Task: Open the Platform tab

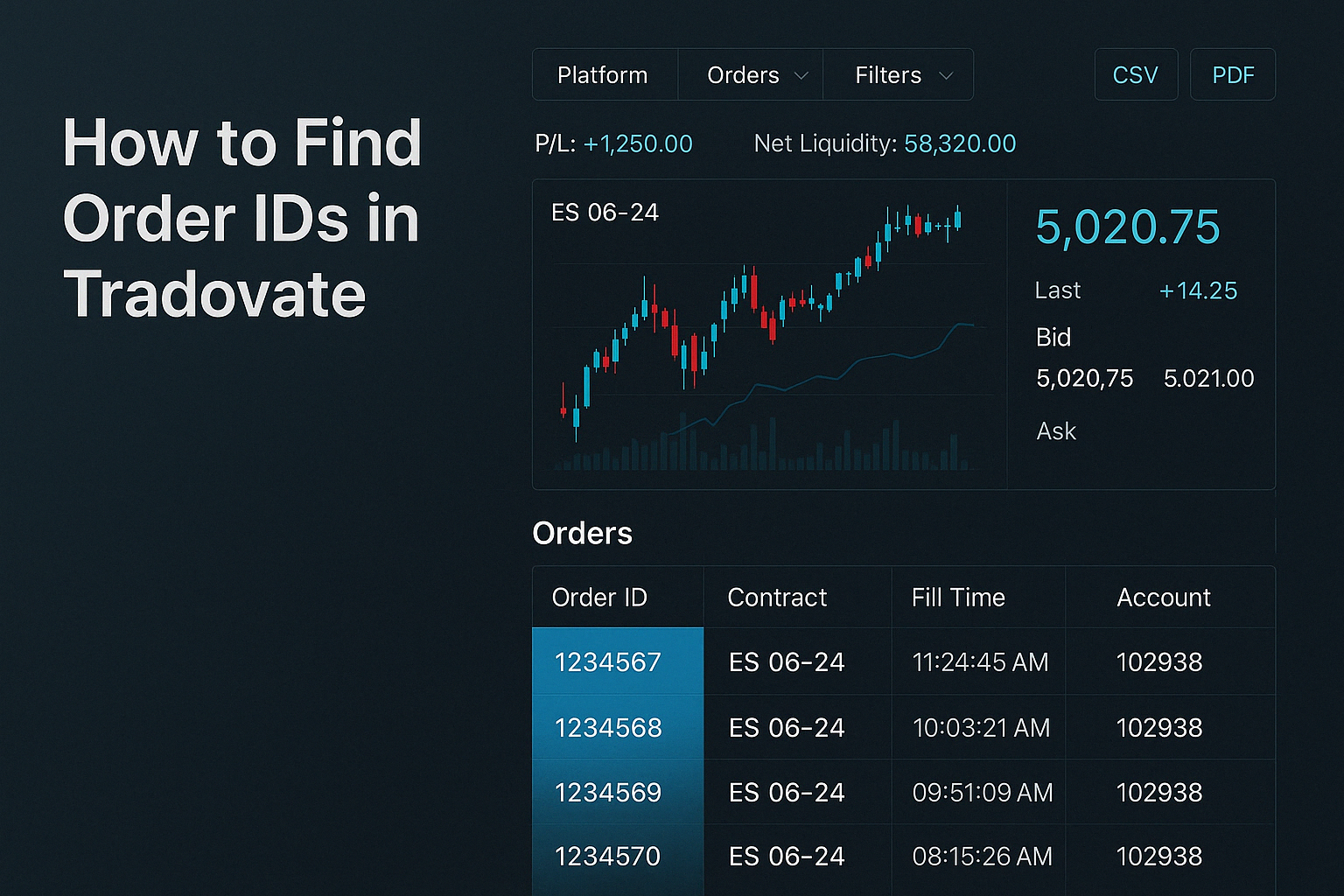Action: [604, 75]
